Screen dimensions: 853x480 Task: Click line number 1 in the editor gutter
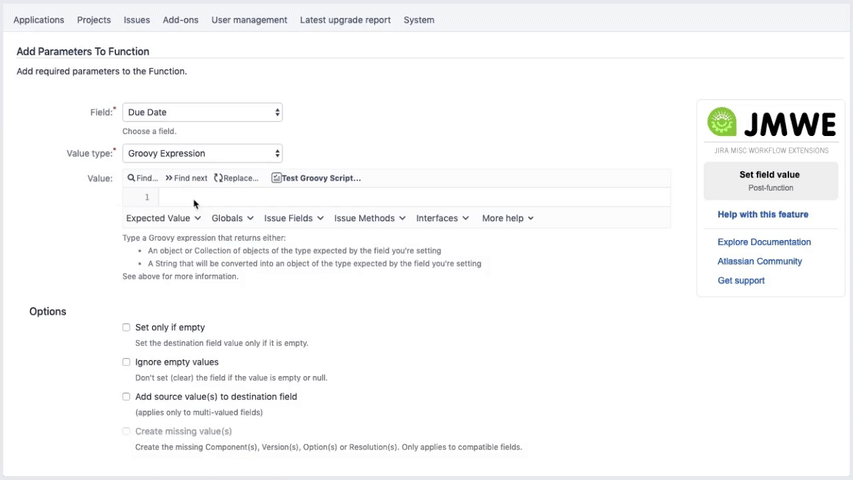[x=147, y=197]
